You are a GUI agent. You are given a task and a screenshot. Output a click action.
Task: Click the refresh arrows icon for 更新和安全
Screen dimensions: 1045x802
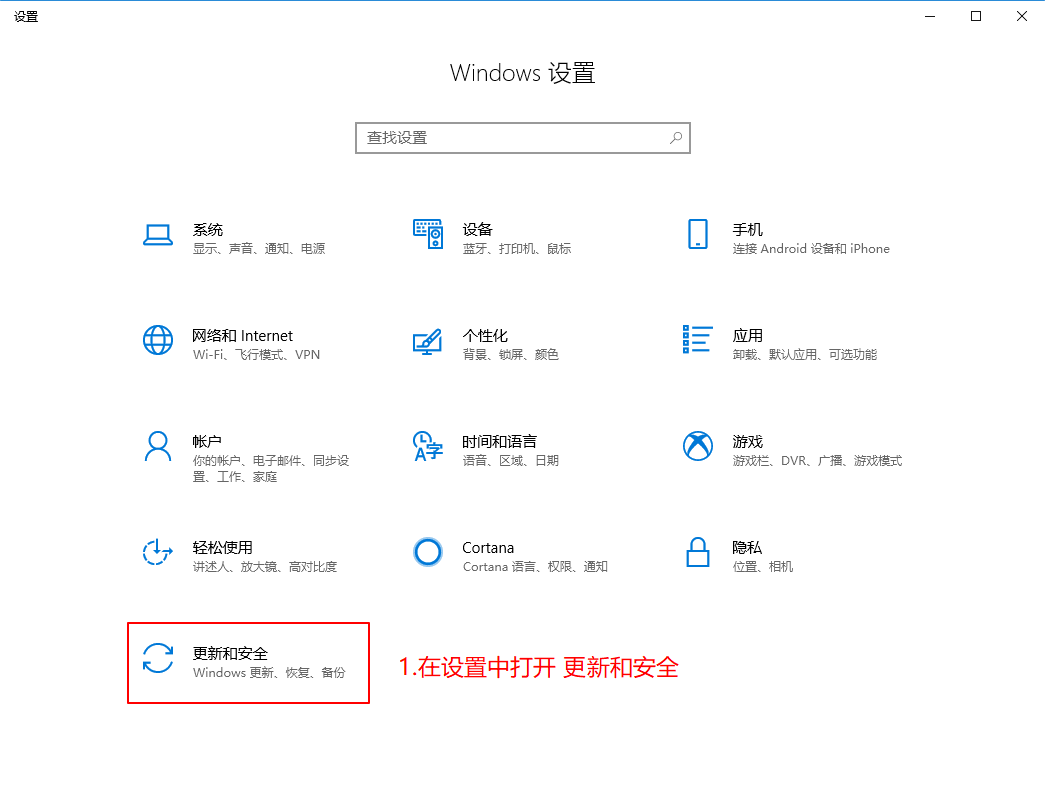pyautogui.click(x=158, y=658)
